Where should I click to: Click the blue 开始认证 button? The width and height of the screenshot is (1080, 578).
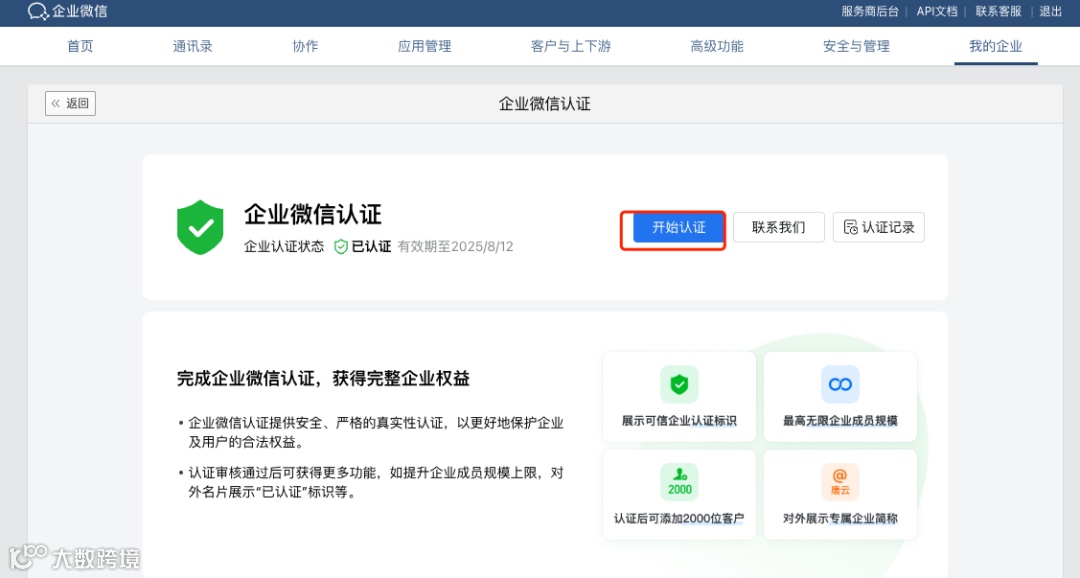point(679,227)
